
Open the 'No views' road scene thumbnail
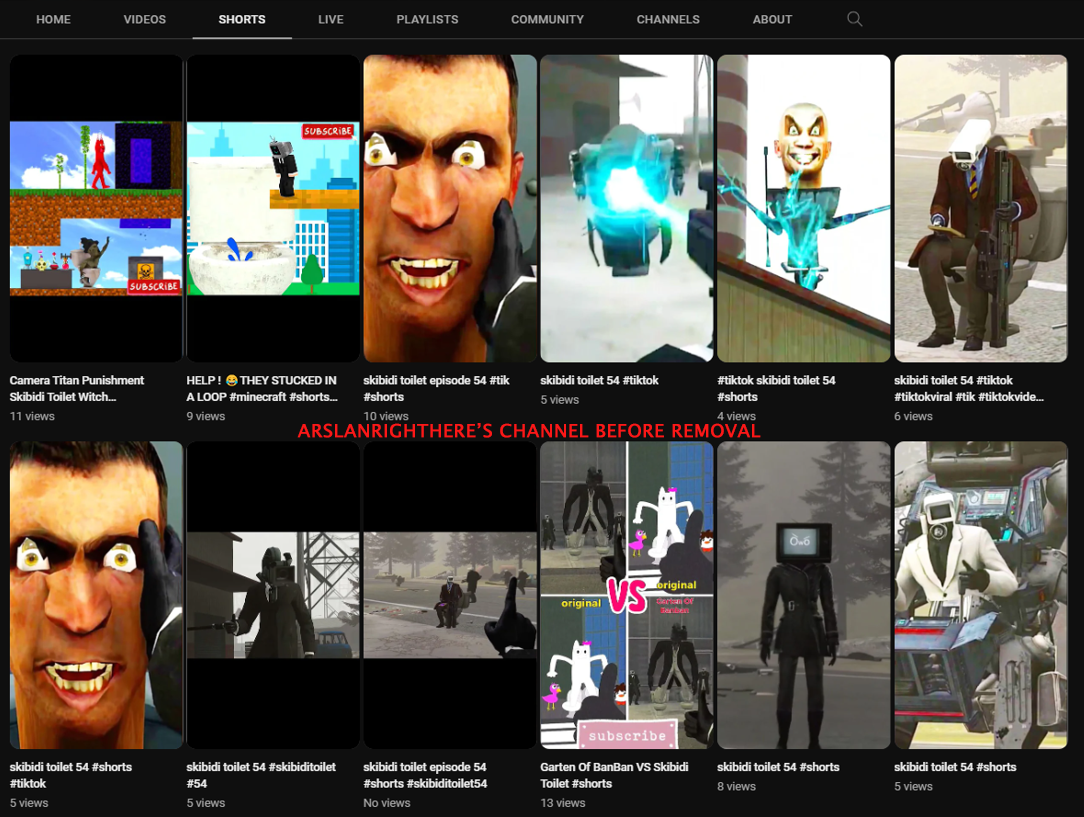coord(450,594)
